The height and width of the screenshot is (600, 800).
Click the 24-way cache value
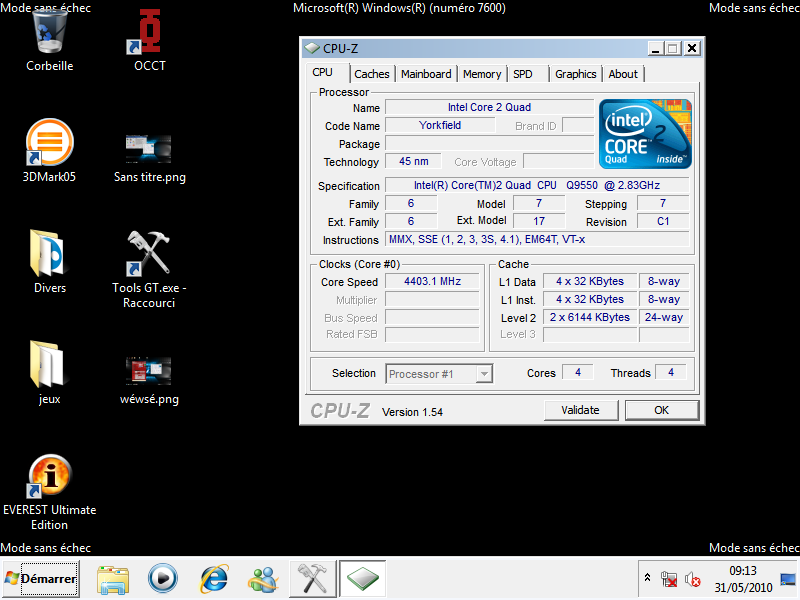click(664, 317)
